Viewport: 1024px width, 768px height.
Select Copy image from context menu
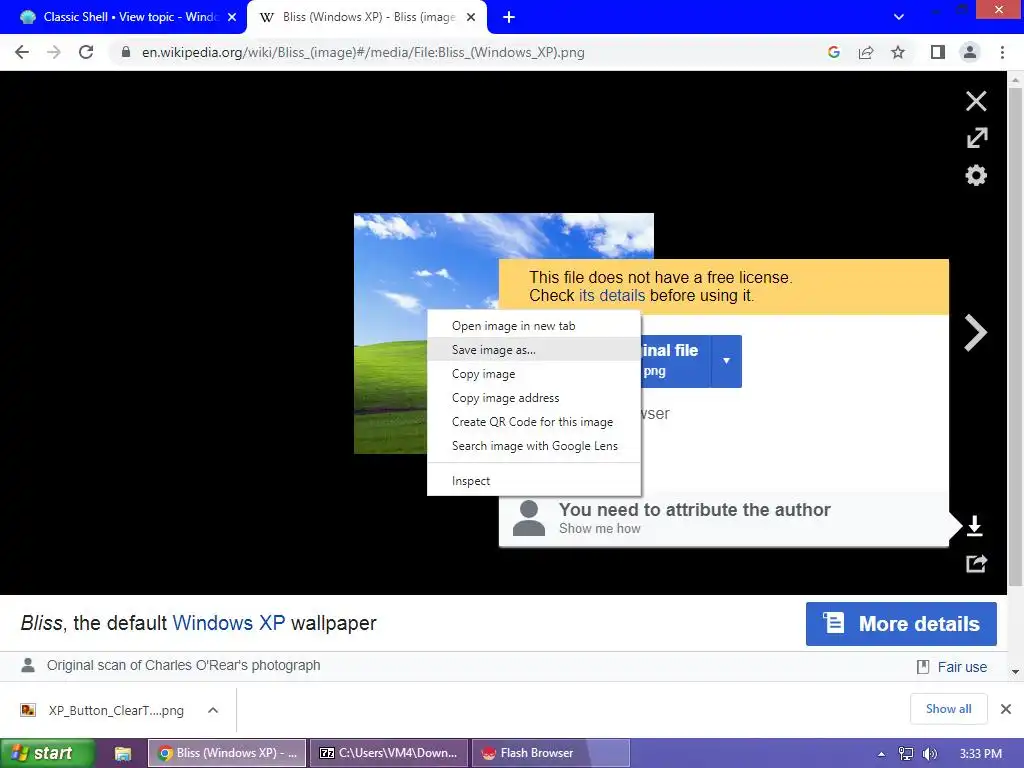coord(534,374)
